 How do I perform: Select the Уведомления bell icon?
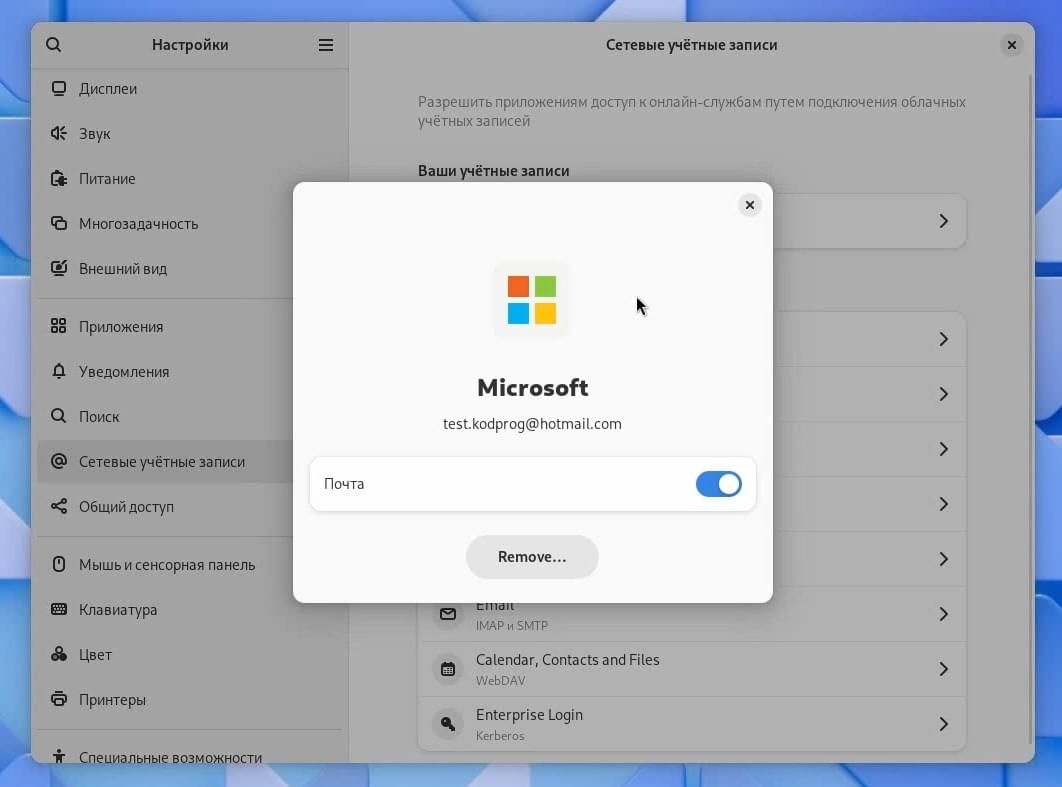59,371
